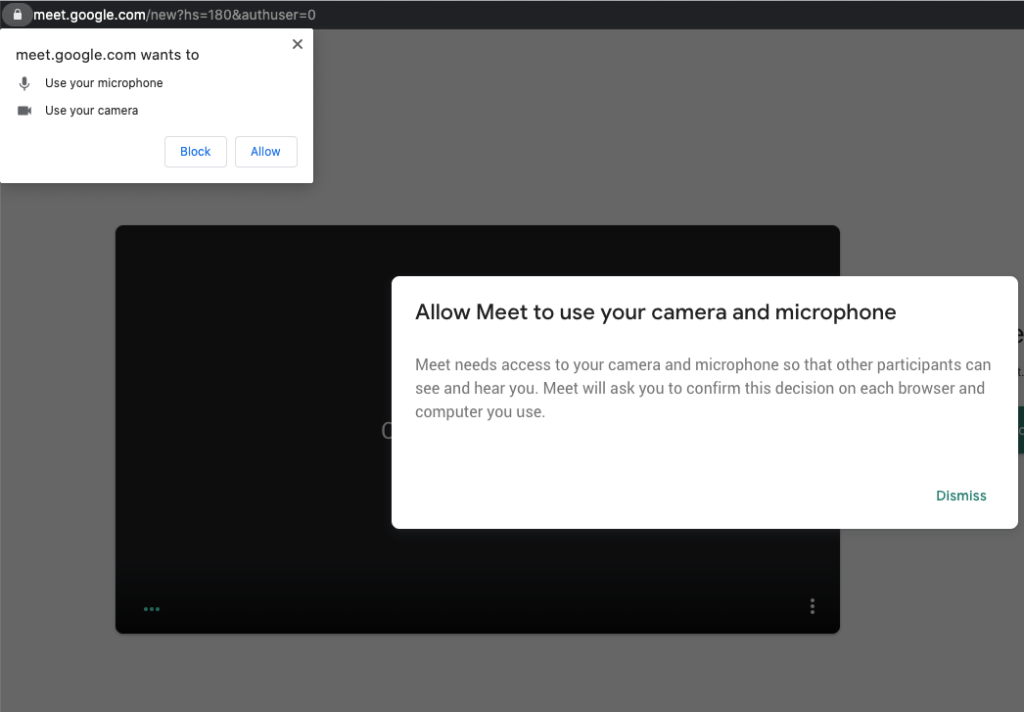The image size is (1024, 712).
Task: Click the 'Allow Meet to use your camera and microphone' title
Action: pyautogui.click(x=656, y=312)
